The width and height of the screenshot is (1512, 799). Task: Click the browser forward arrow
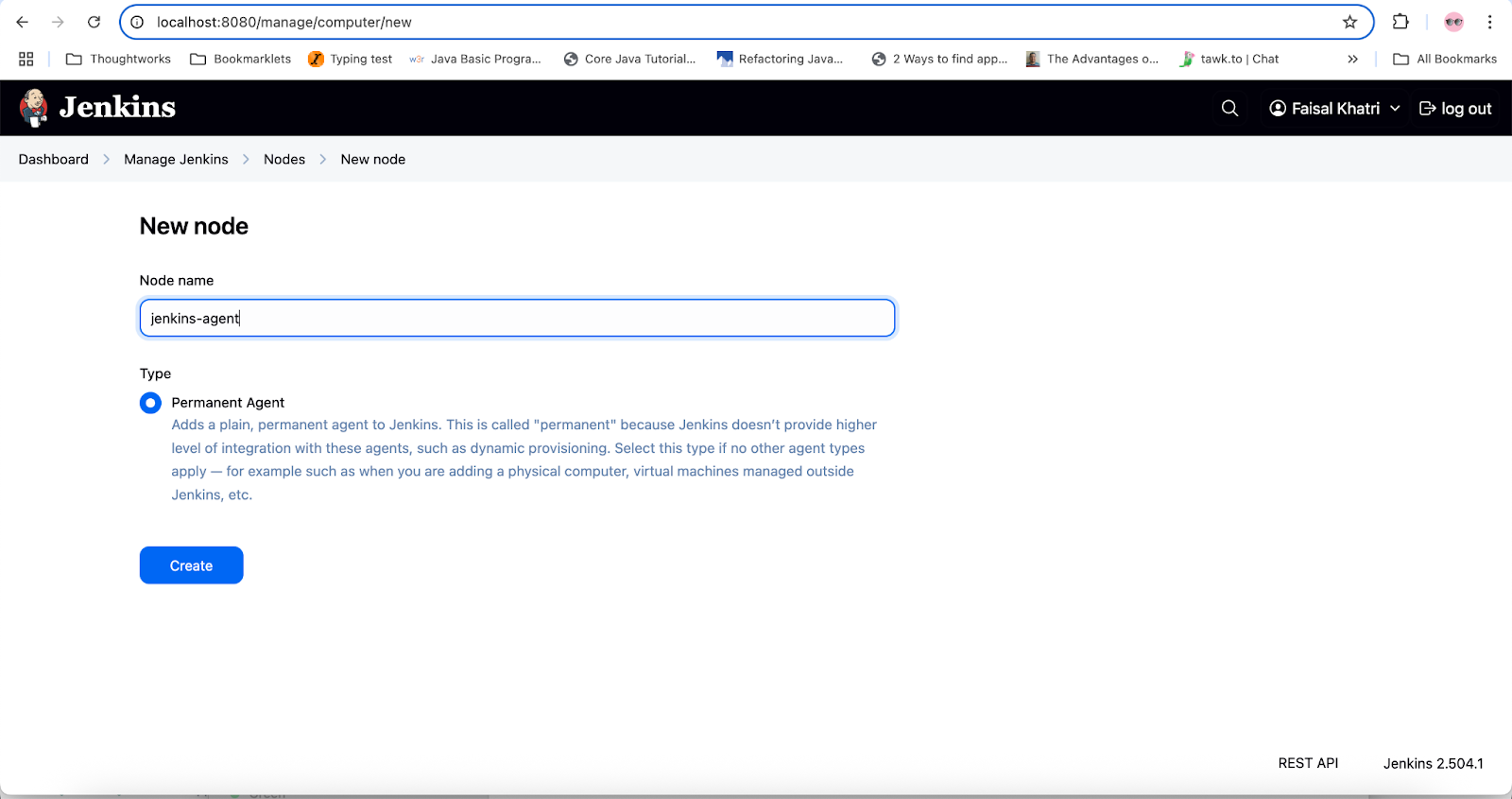click(59, 22)
